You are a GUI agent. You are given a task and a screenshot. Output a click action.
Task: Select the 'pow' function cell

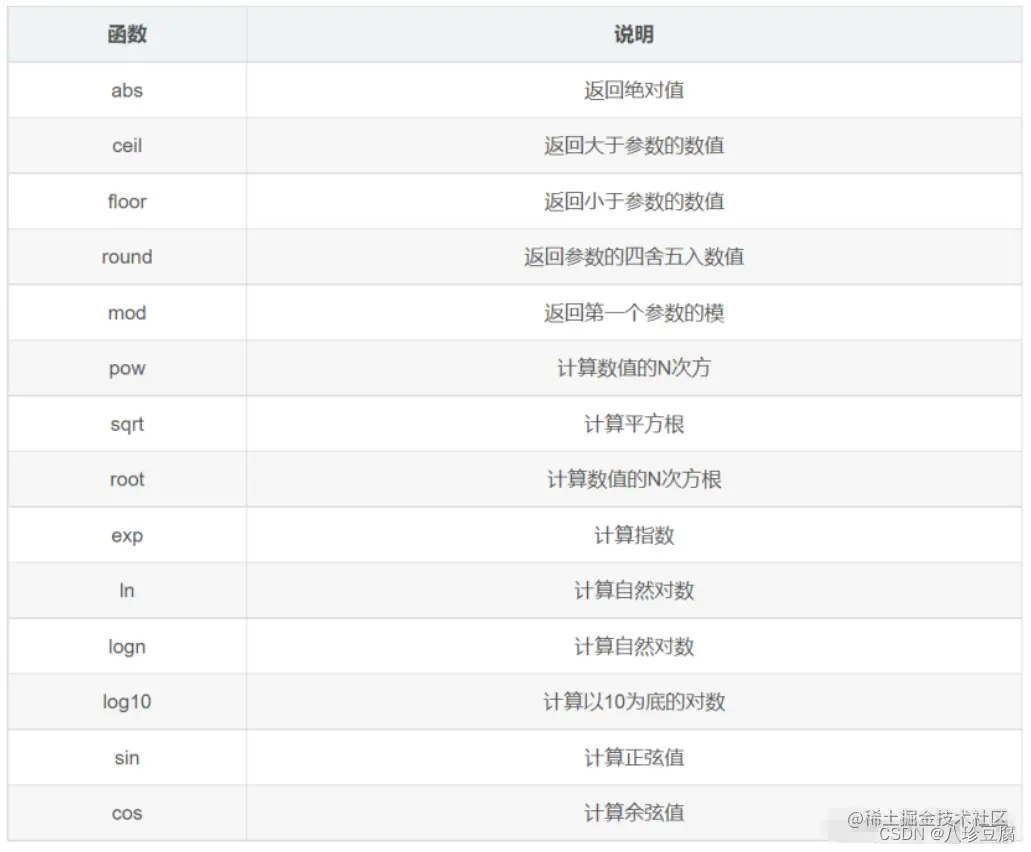127,368
